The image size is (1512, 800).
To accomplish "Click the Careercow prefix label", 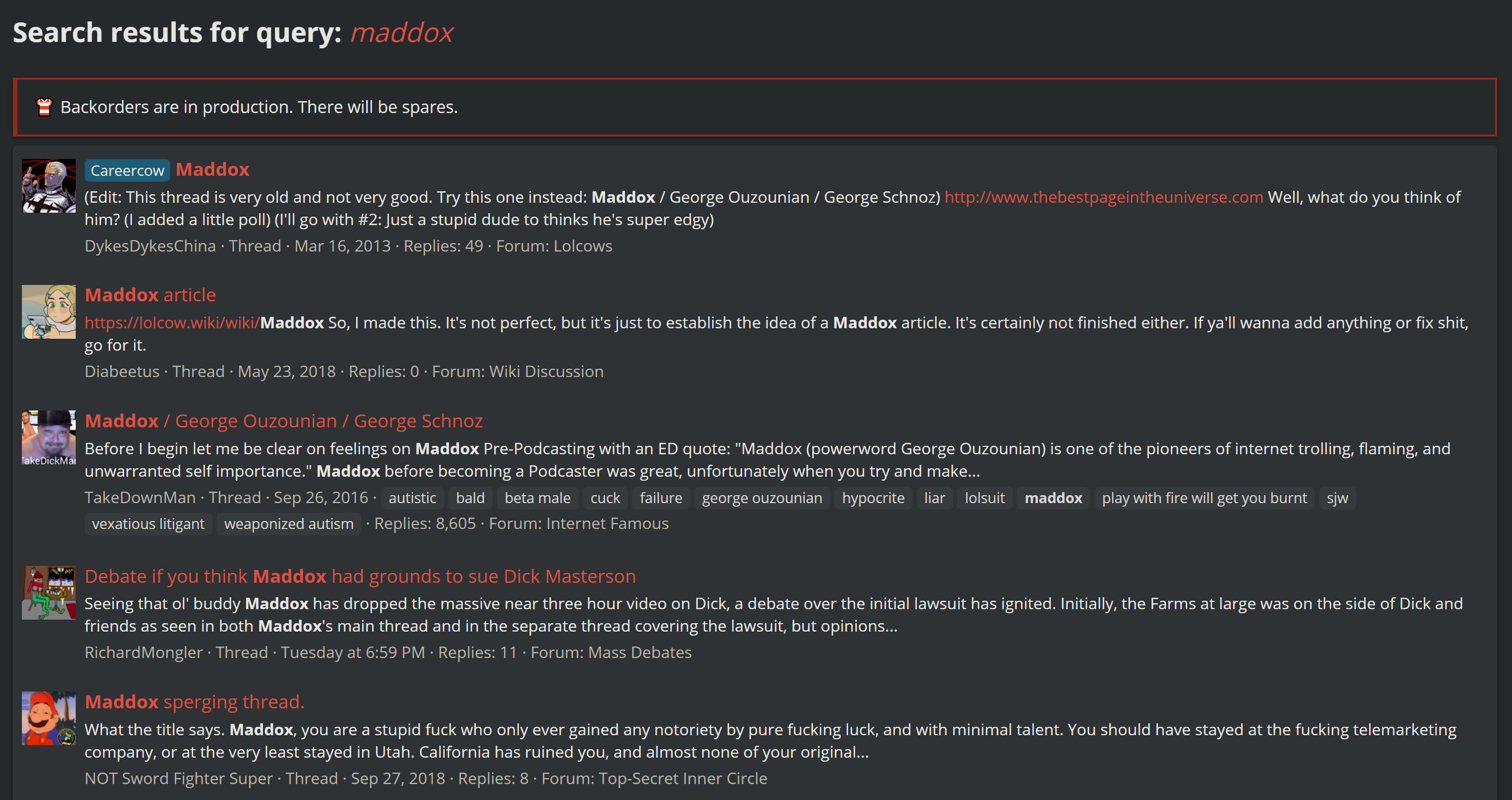I will (x=127, y=170).
